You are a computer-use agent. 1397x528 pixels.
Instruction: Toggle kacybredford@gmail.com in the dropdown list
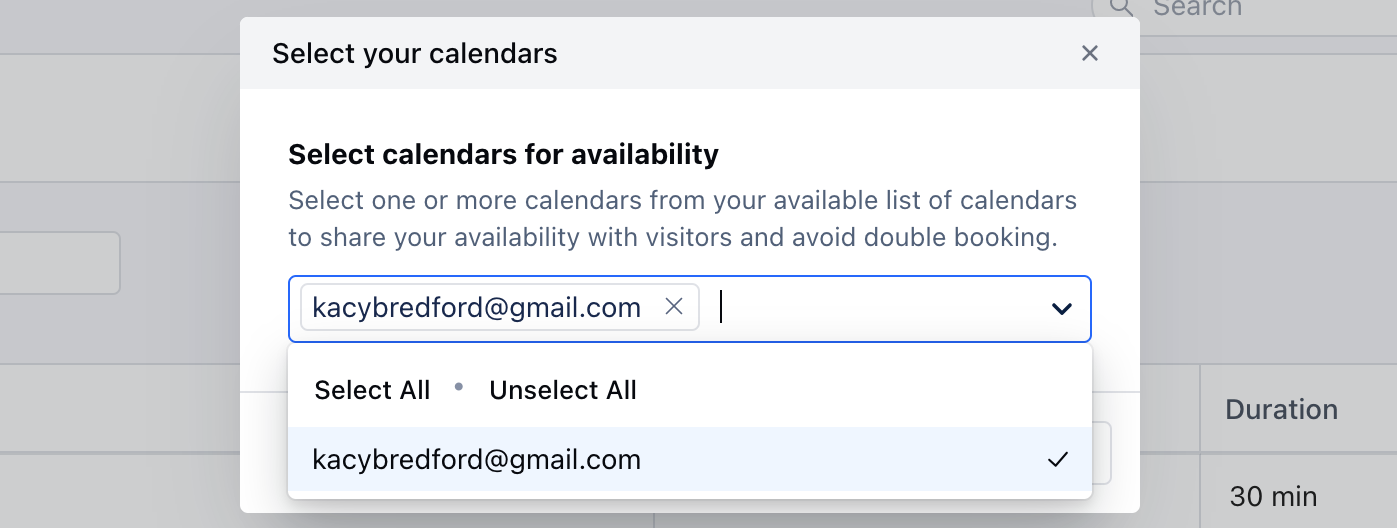[690, 459]
